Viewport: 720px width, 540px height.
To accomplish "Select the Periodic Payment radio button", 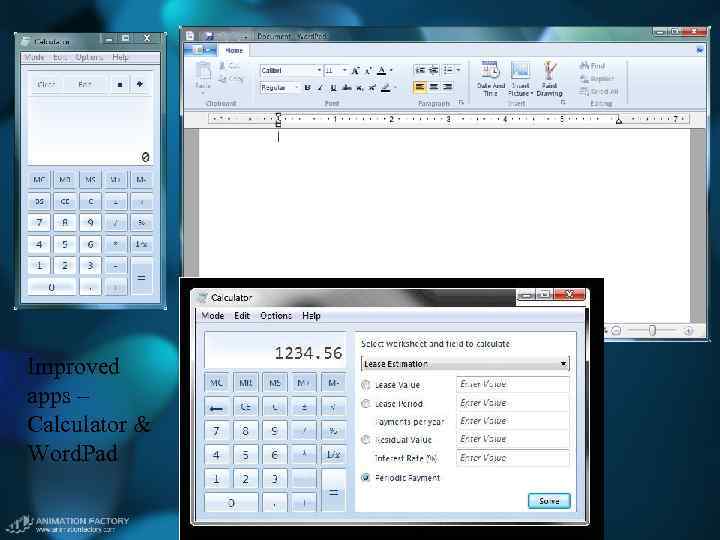I will [x=366, y=478].
